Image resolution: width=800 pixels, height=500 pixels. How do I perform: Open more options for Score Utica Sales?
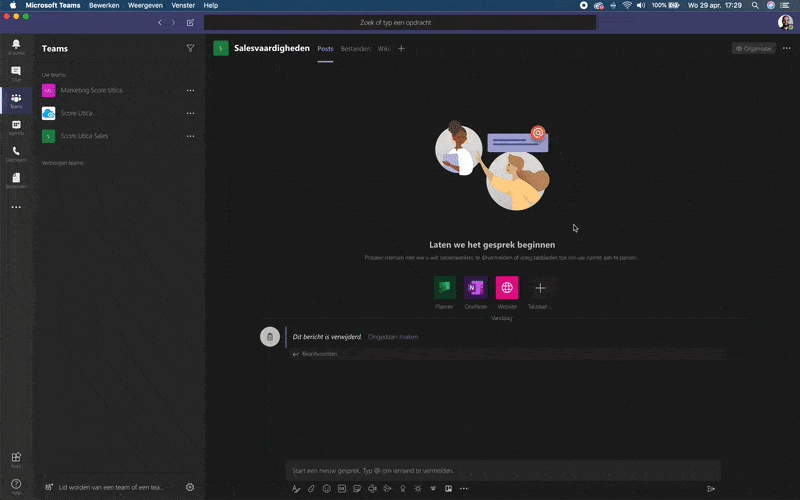pos(190,136)
